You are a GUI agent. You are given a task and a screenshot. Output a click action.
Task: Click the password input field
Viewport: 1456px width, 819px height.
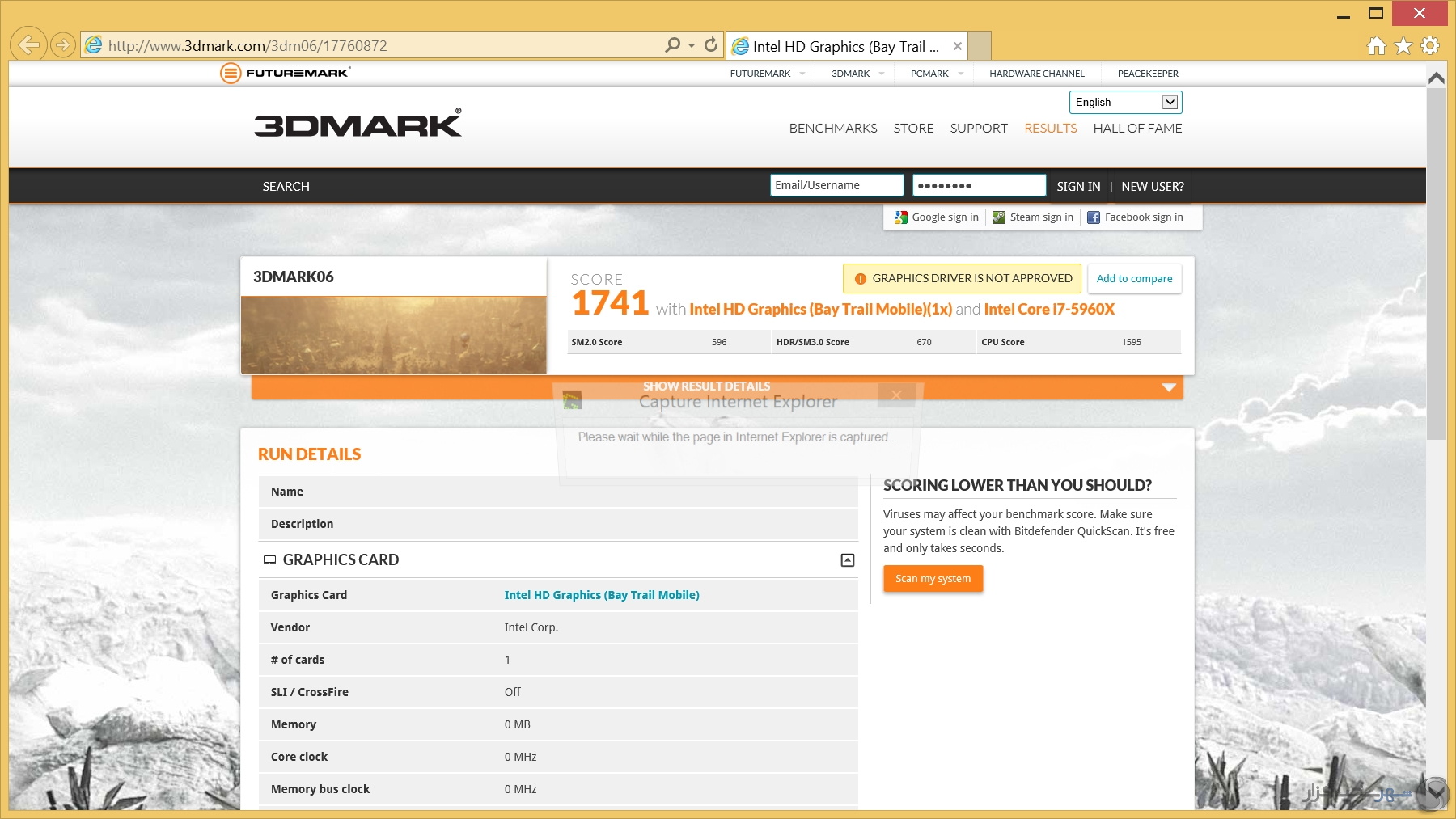tap(979, 185)
